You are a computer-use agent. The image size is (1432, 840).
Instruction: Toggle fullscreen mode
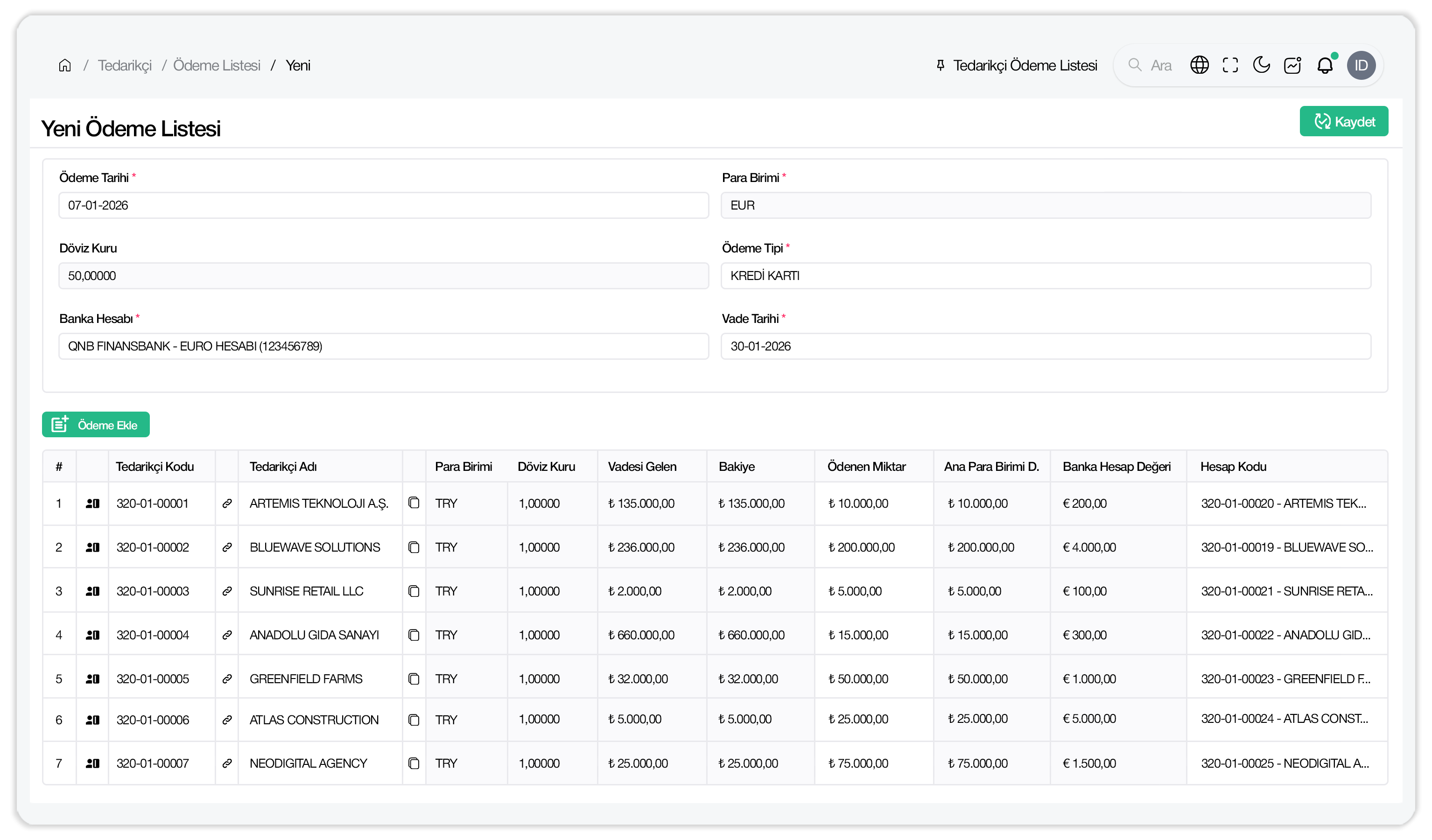point(1231,65)
